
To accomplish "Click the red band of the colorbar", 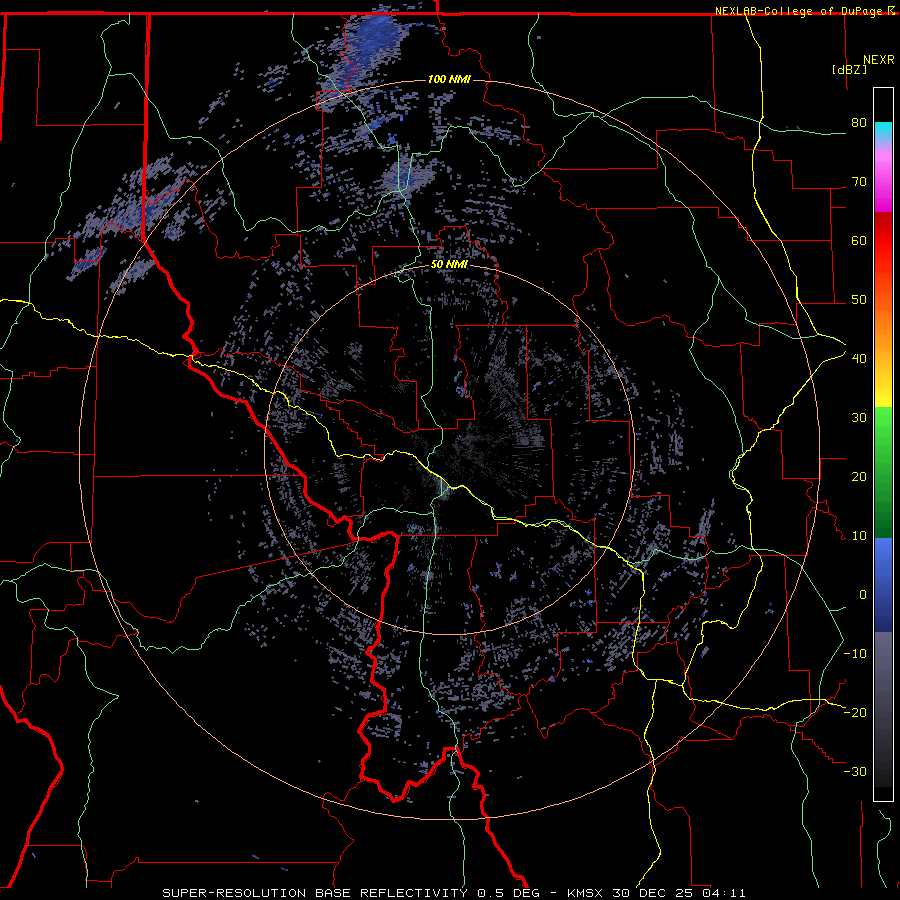I will [x=883, y=241].
